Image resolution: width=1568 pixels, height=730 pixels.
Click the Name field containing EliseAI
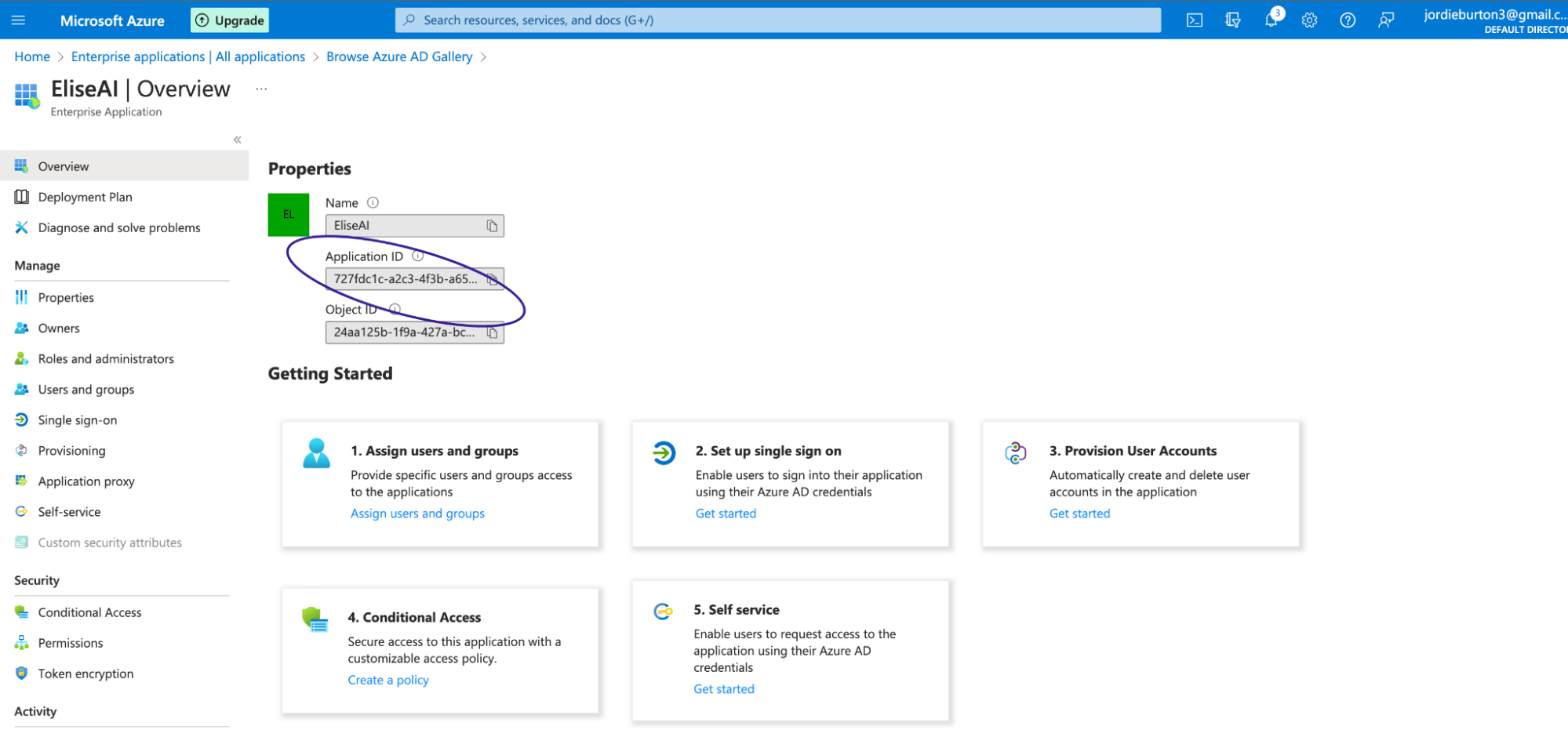point(414,226)
